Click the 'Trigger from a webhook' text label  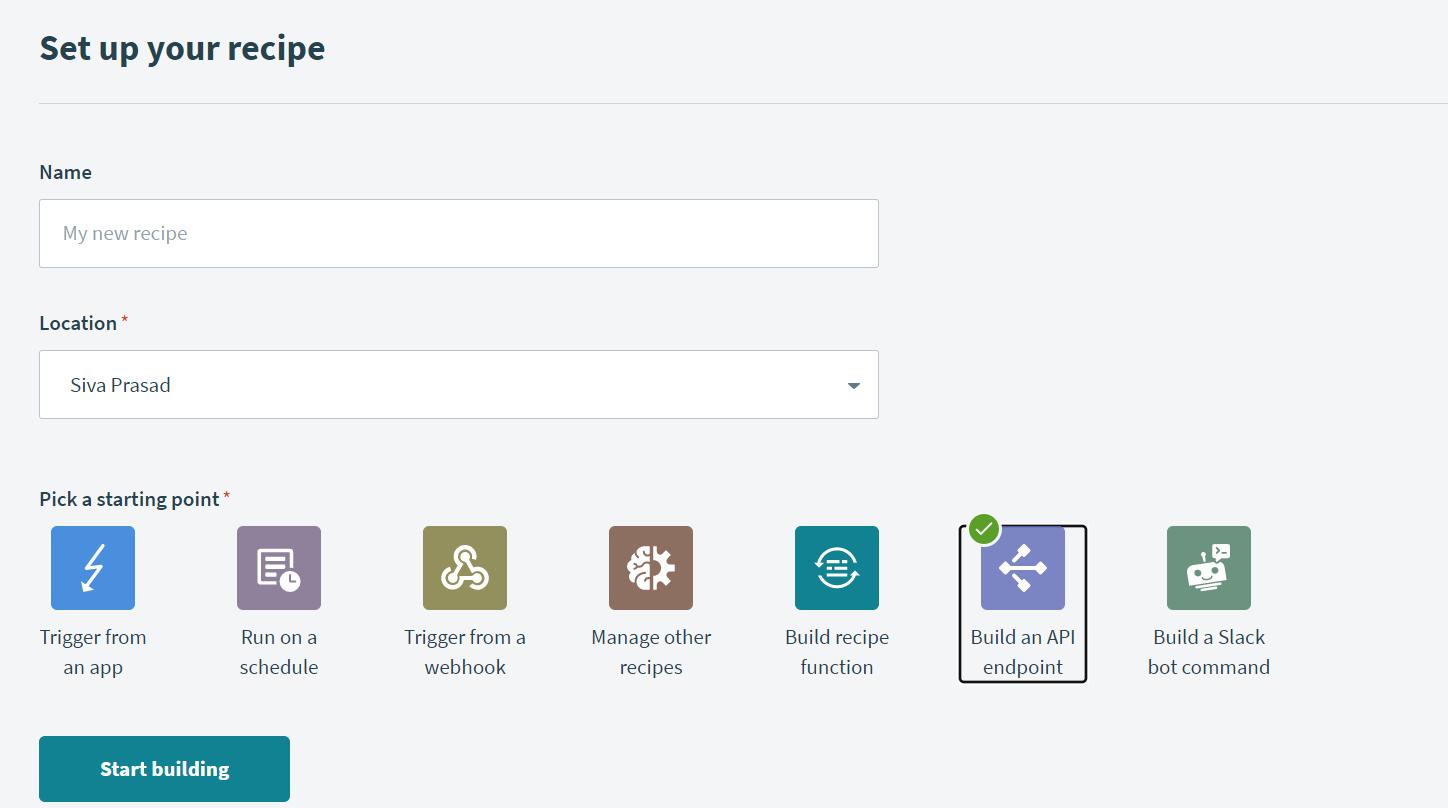pyautogui.click(x=465, y=652)
